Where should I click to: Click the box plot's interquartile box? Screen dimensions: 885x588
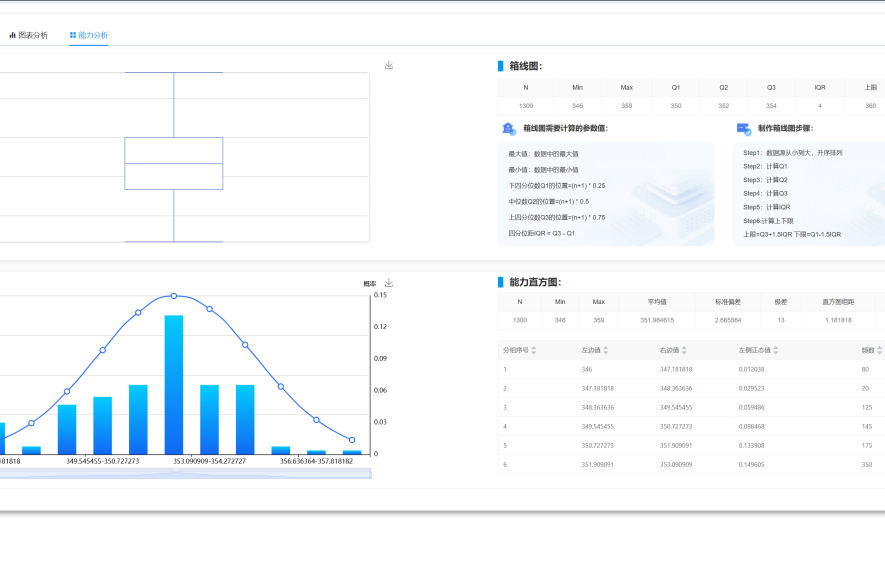[x=174, y=164]
